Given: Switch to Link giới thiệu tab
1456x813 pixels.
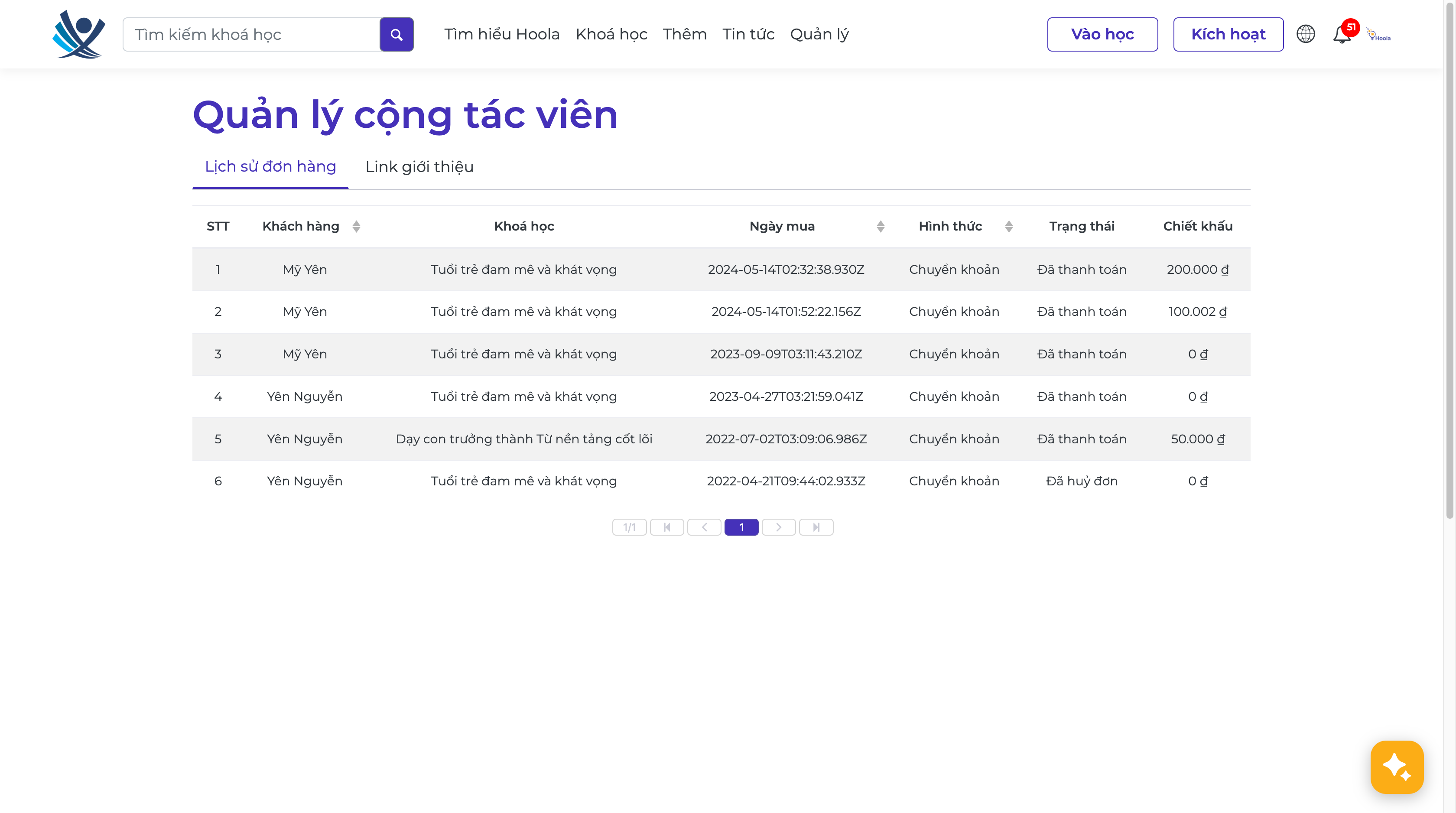Looking at the screenshot, I should pyautogui.click(x=419, y=167).
